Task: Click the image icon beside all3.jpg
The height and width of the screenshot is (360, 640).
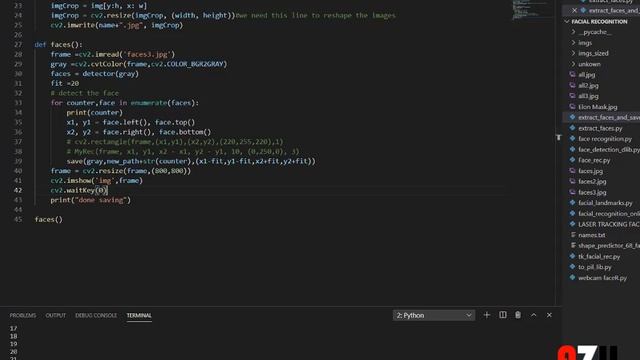Action: [572, 96]
